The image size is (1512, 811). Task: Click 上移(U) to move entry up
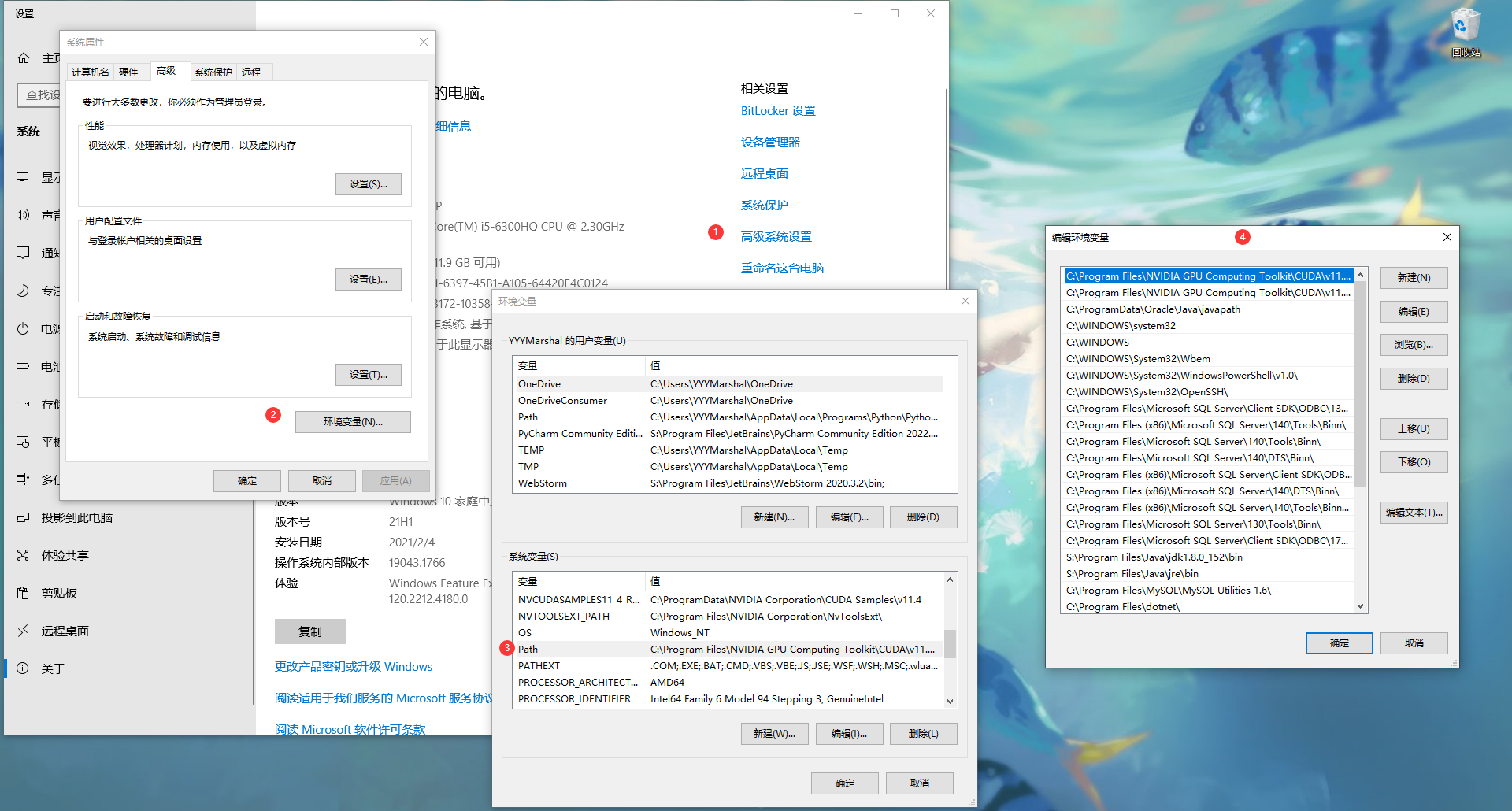(1414, 429)
